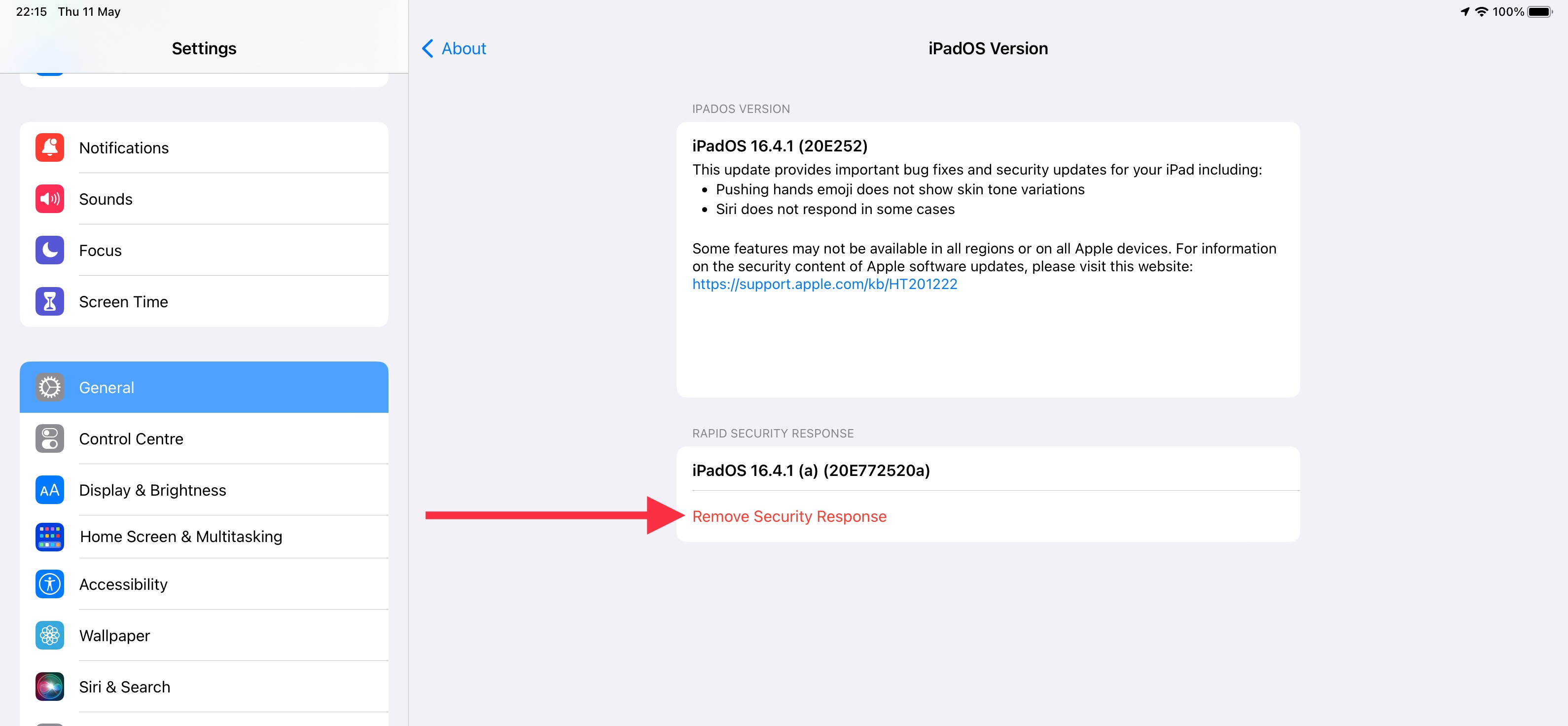This screenshot has width=1568, height=726.
Task: Open Wallpaper via the flower icon
Action: pos(49,635)
